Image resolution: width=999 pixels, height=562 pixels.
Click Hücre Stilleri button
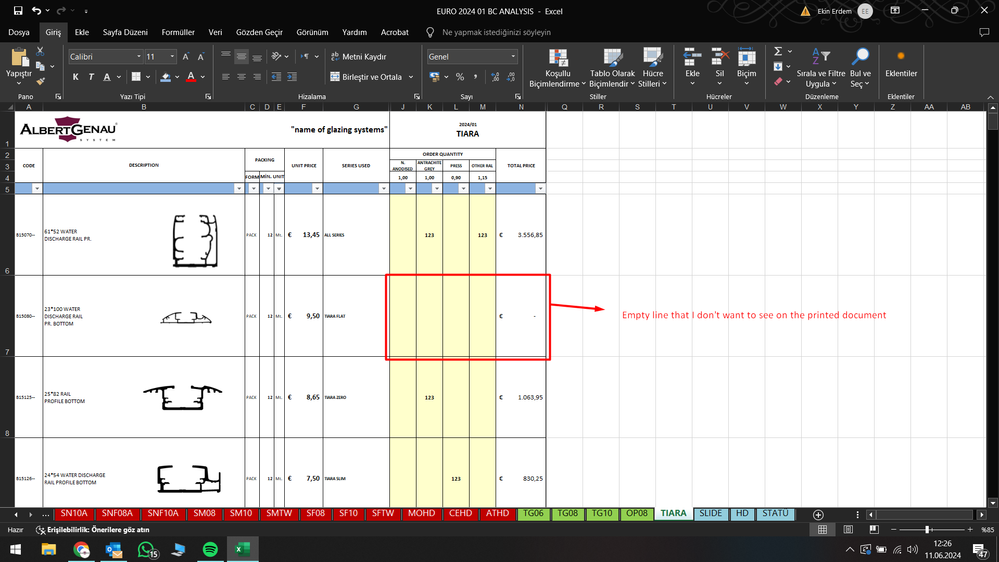653,68
